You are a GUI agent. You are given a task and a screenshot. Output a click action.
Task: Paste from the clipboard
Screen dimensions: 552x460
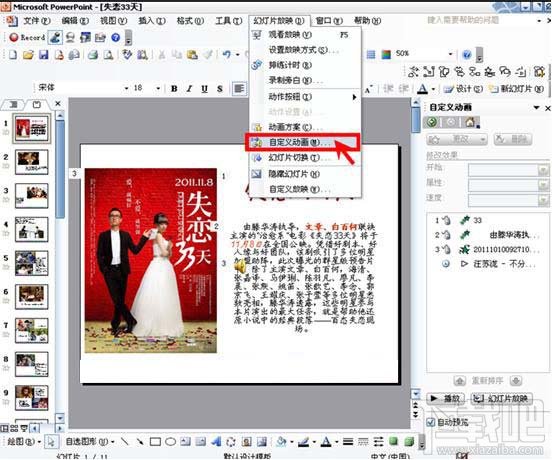coord(192,55)
